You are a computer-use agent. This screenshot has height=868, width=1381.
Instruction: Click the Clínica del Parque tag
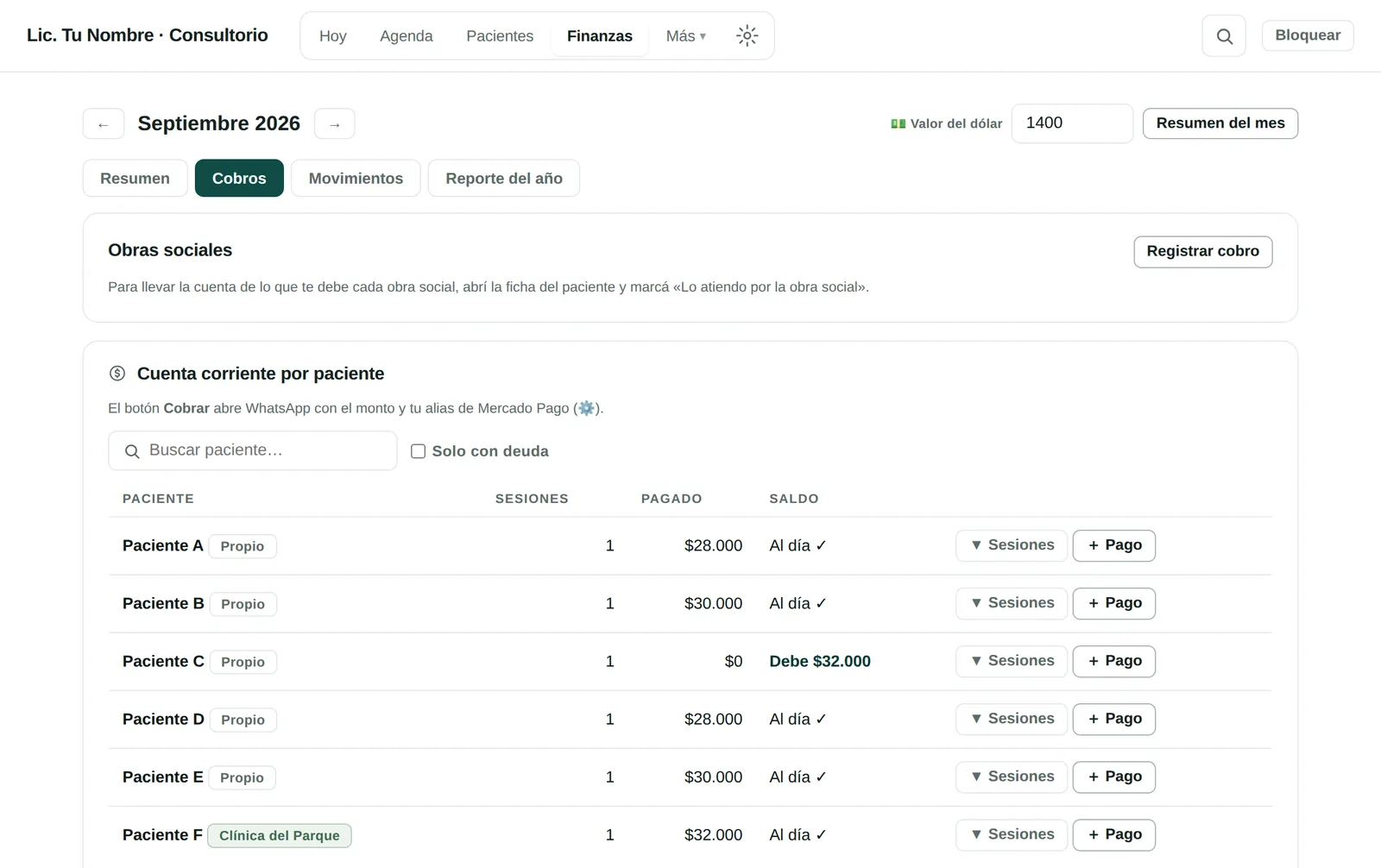(280, 835)
